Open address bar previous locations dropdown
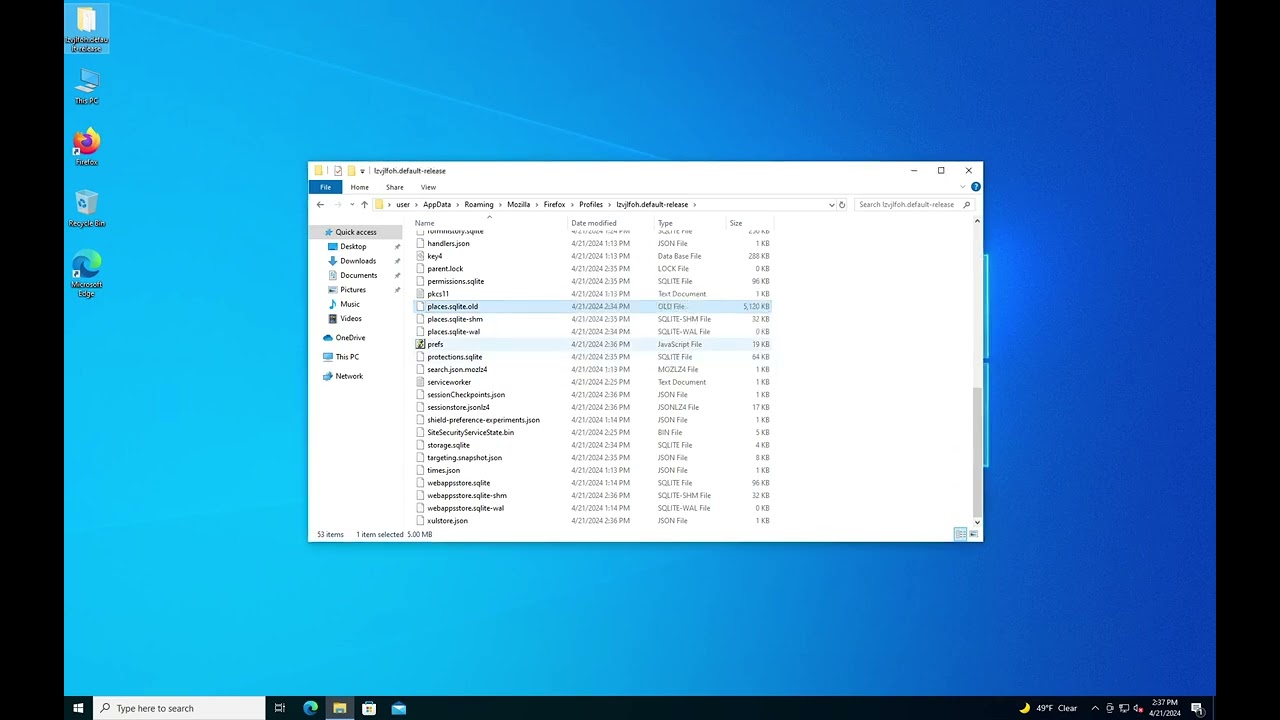The height and width of the screenshot is (720, 1280). pos(831,204)
